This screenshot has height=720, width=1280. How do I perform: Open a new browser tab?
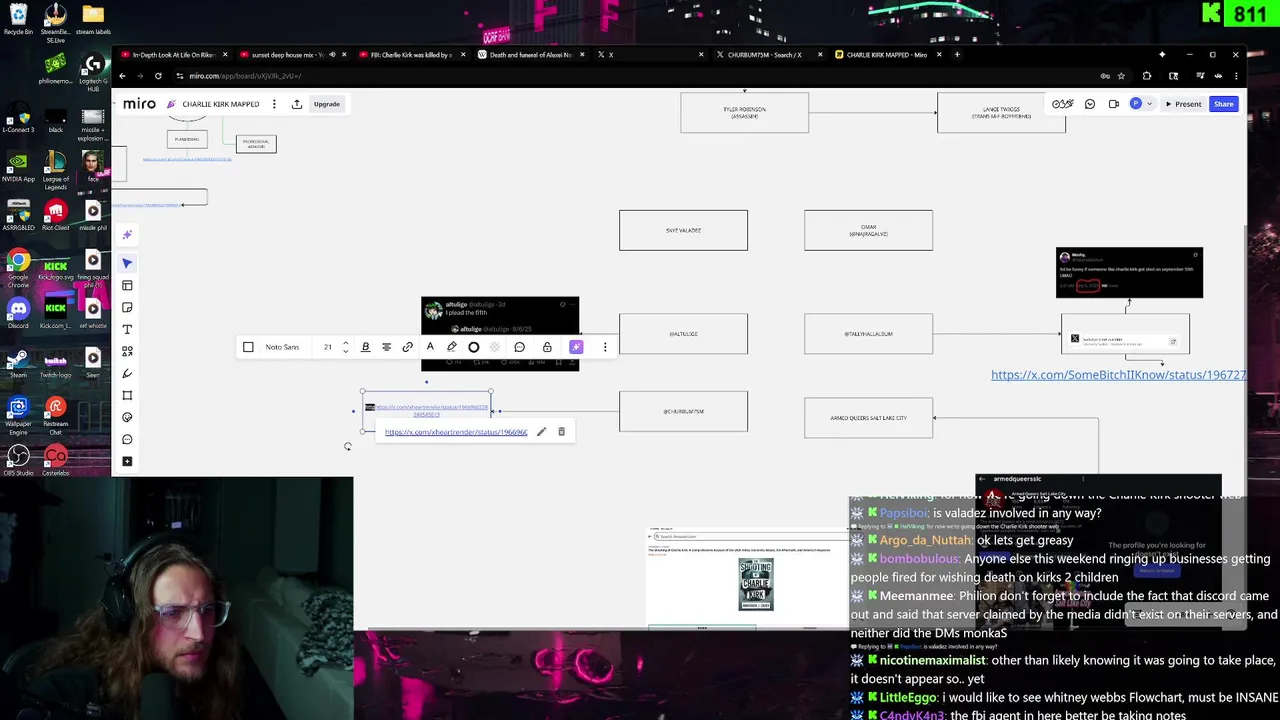pos(957,55)
